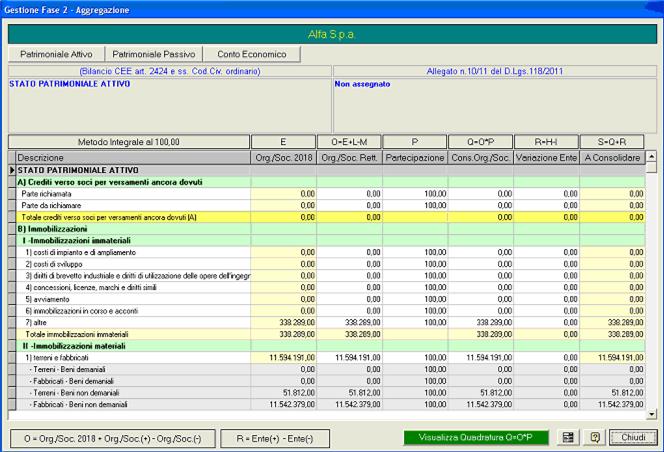Open the help question mark icon

coord(593,437)
